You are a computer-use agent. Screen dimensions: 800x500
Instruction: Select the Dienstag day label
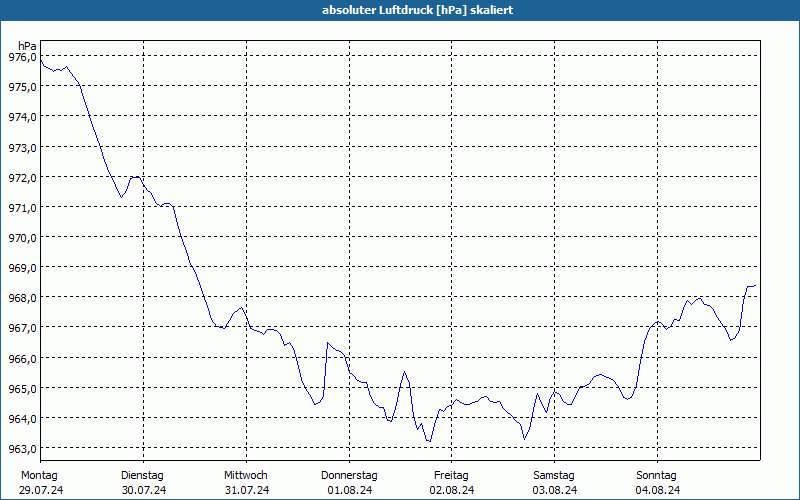tap(142, 476)
